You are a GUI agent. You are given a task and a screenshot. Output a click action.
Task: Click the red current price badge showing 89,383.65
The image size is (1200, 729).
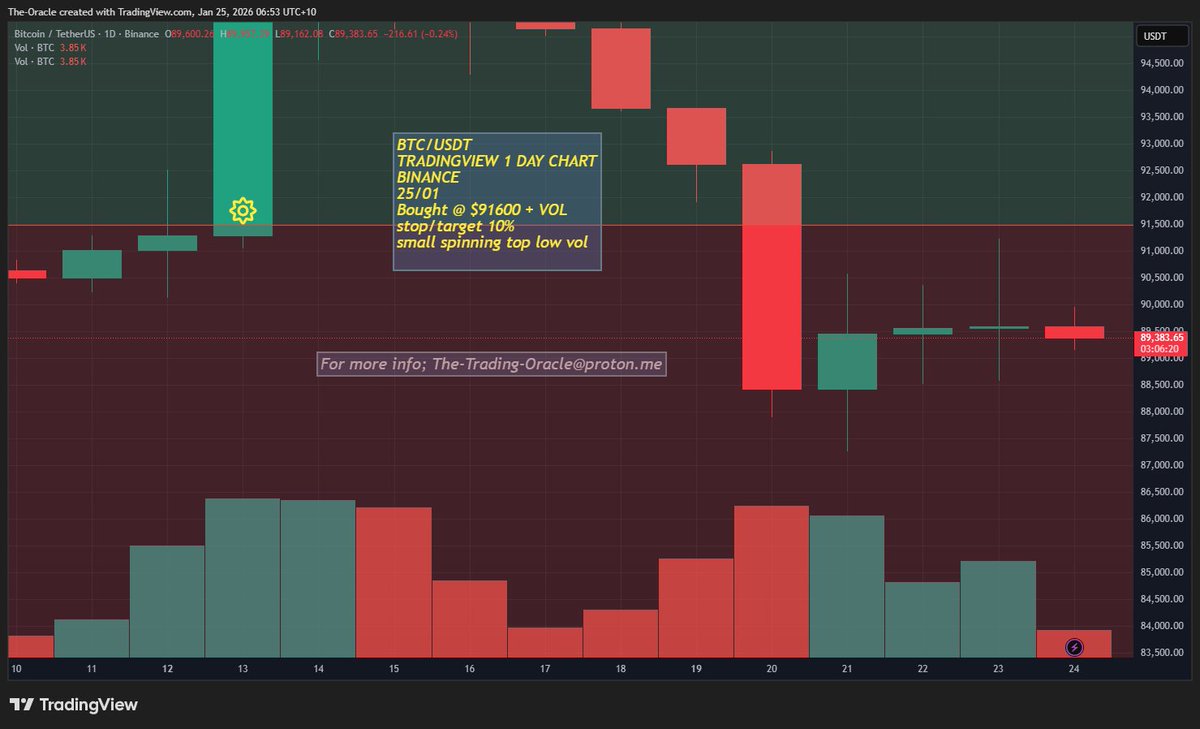point(1162,338)
